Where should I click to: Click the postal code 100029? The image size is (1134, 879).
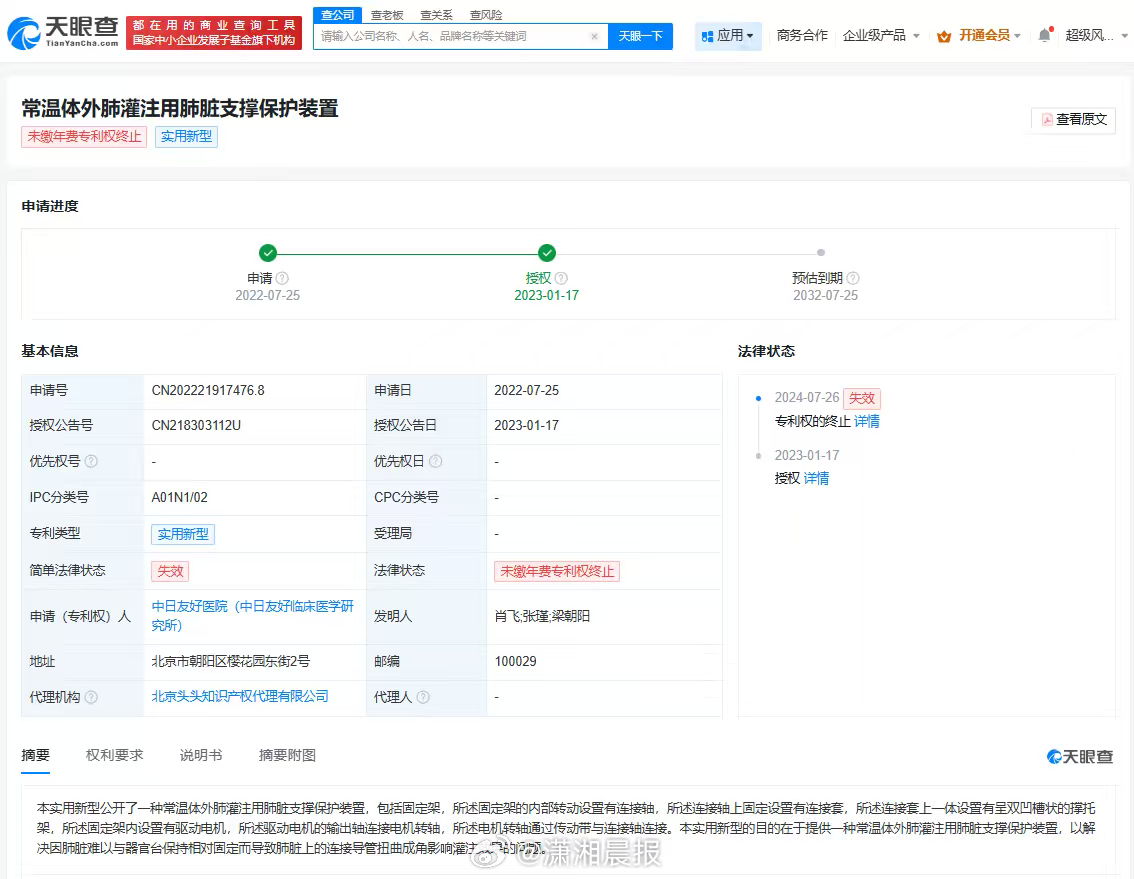516,661
